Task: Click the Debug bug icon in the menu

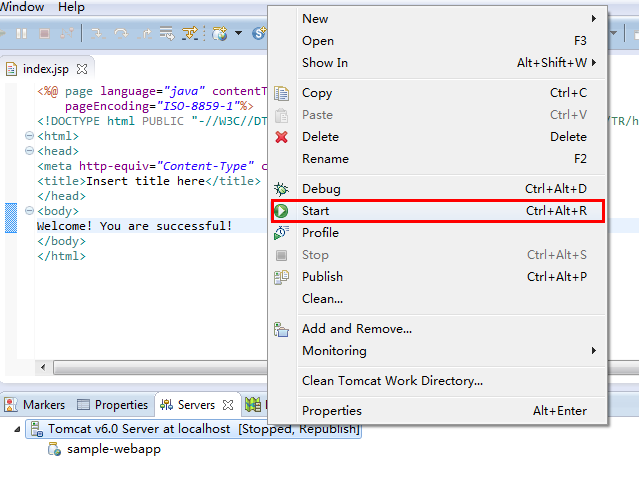Action: pyautogui.click(x=282, y=189)
